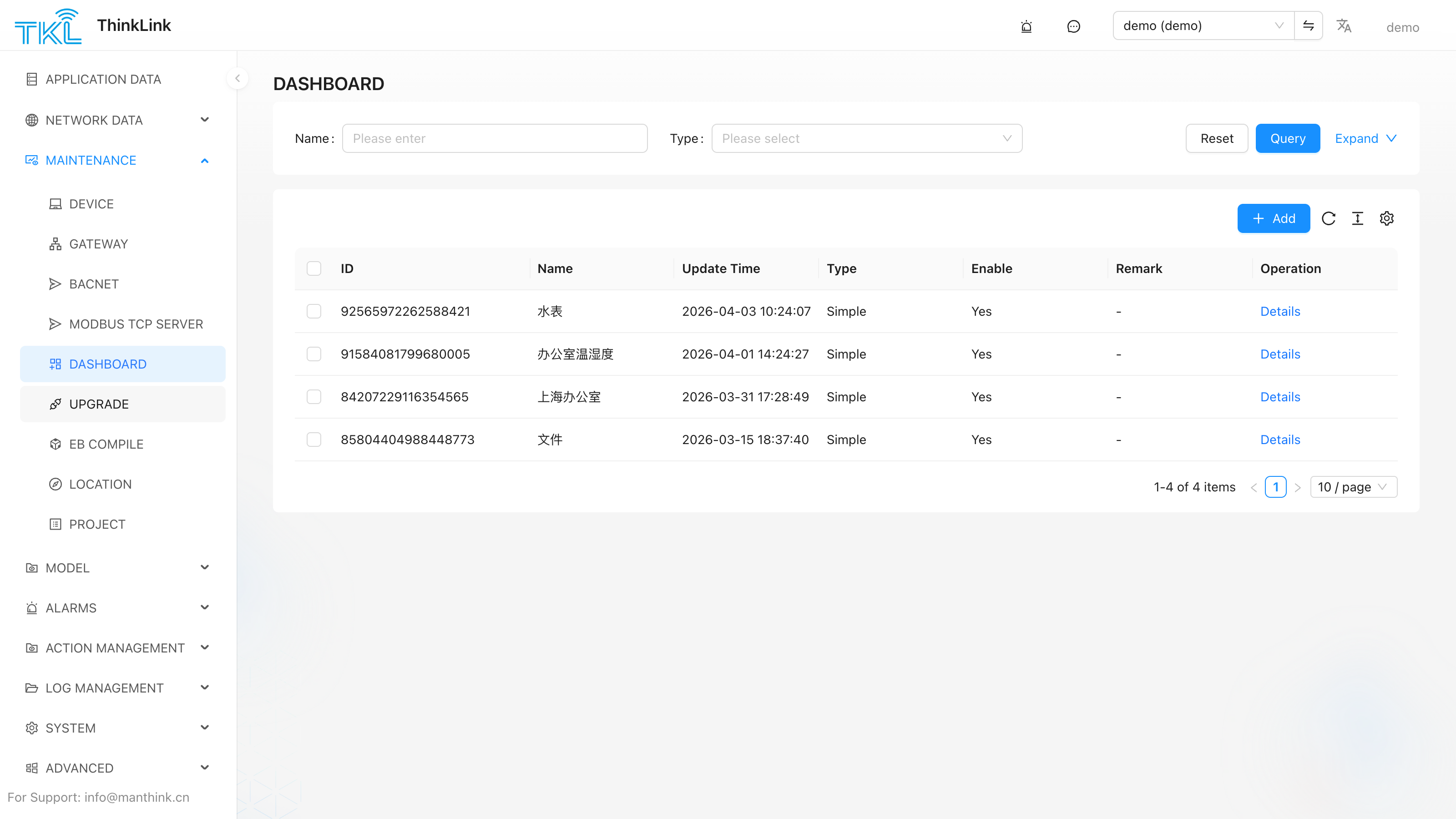1456x819 pixels.
Task: Check the row for ID 85804404988448773
Action: pyautogui.click(x=313, y=439)
